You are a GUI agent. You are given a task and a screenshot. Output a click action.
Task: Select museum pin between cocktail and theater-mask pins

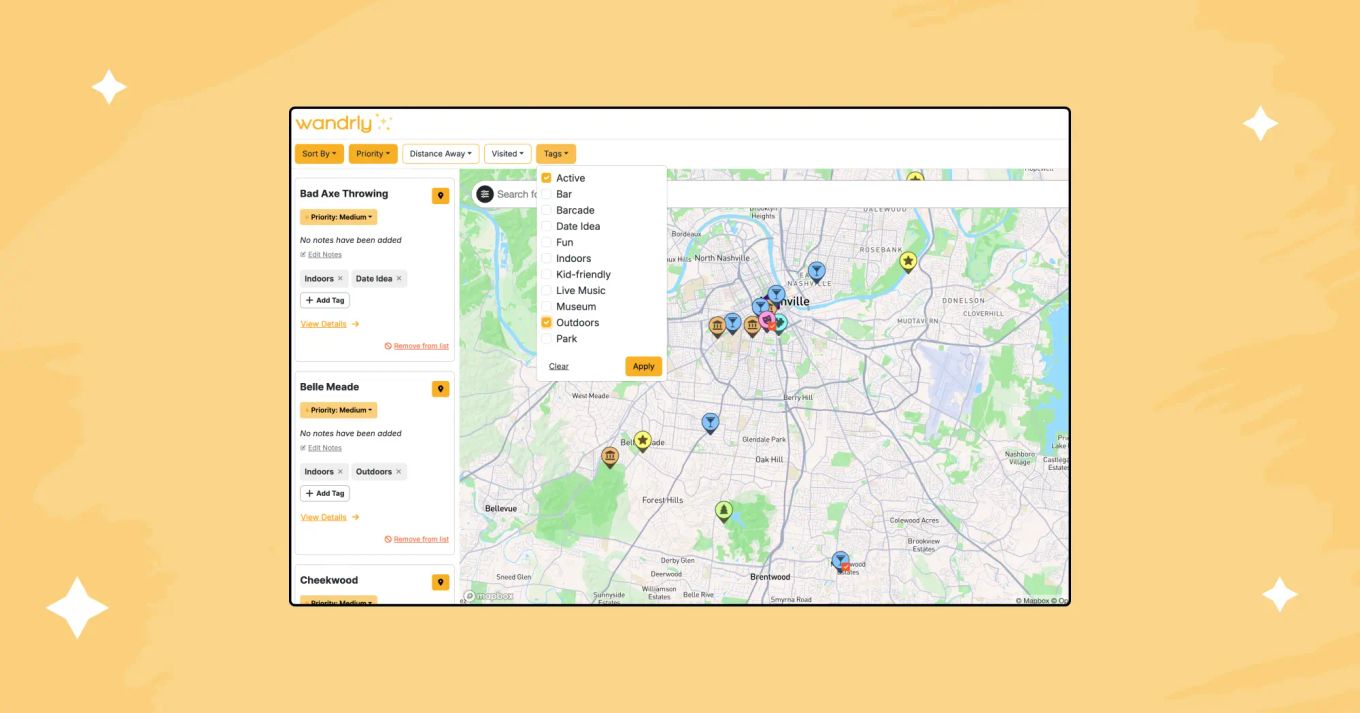tap(752, 325)
